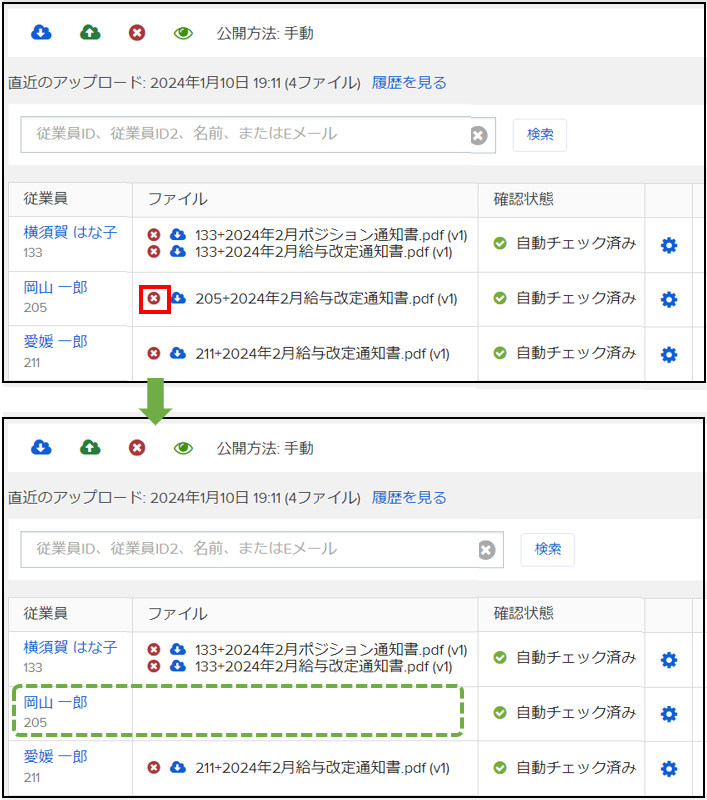Viewport: 707px width, 800px height.
Task: Open gear settings for 横須賀 はな子 in upper panel
Action: [669, 245]
